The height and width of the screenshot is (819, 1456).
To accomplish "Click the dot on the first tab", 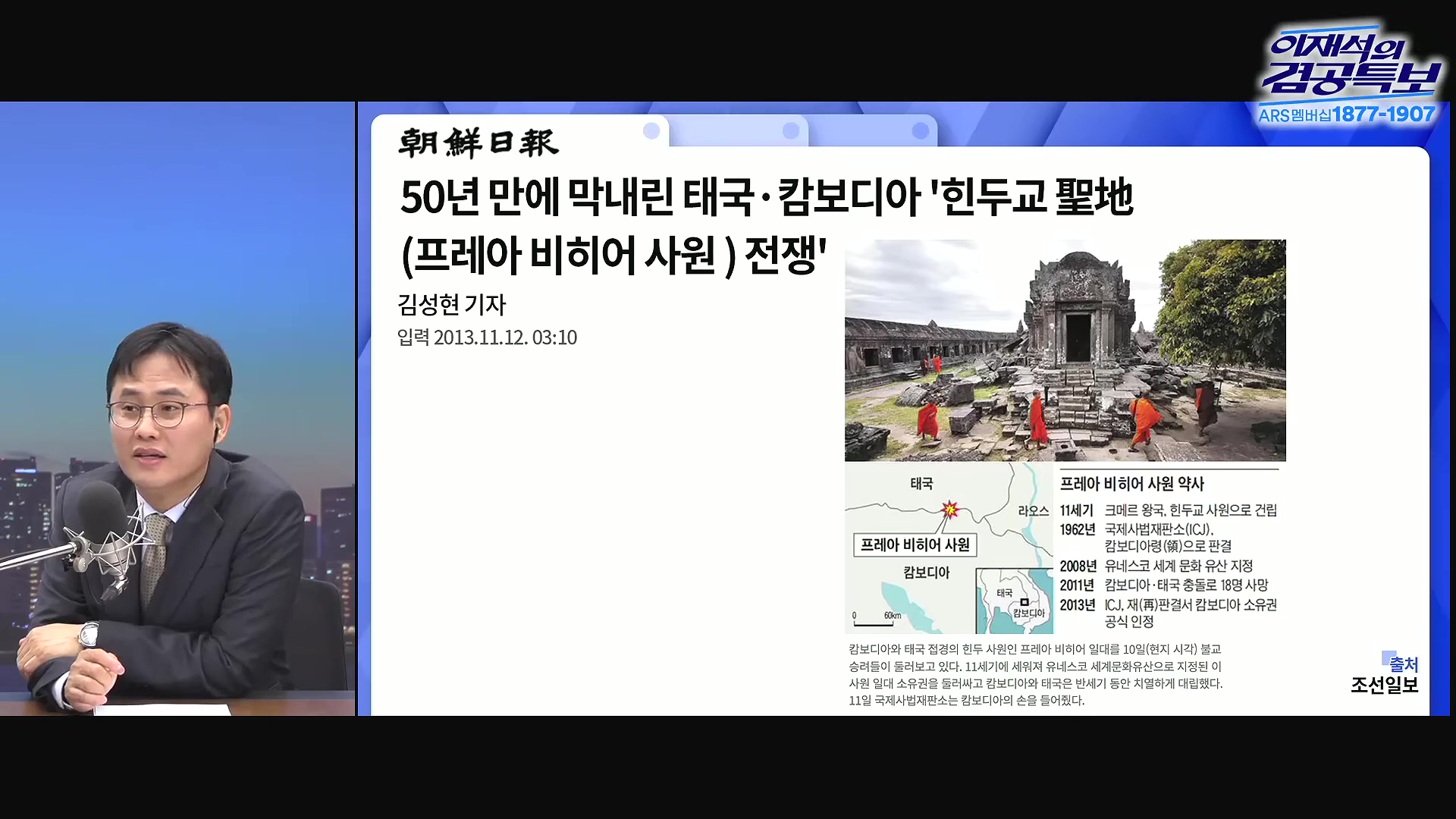I will [x=651, y=131].
